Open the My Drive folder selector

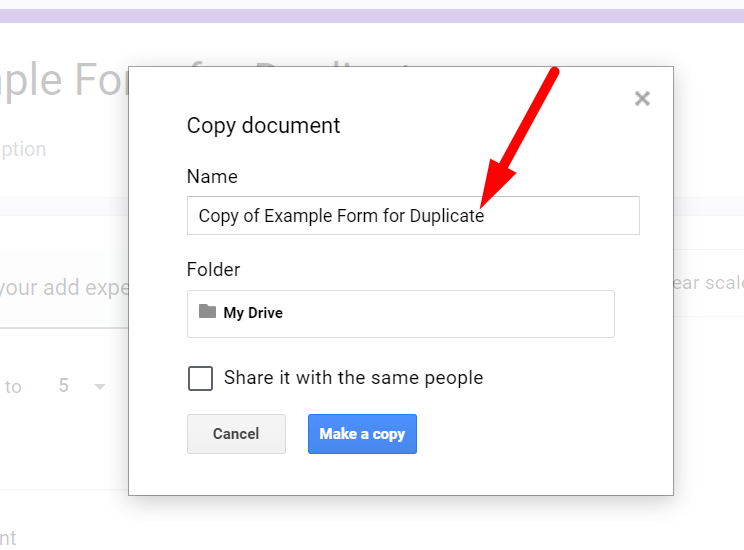click(400, 313)
